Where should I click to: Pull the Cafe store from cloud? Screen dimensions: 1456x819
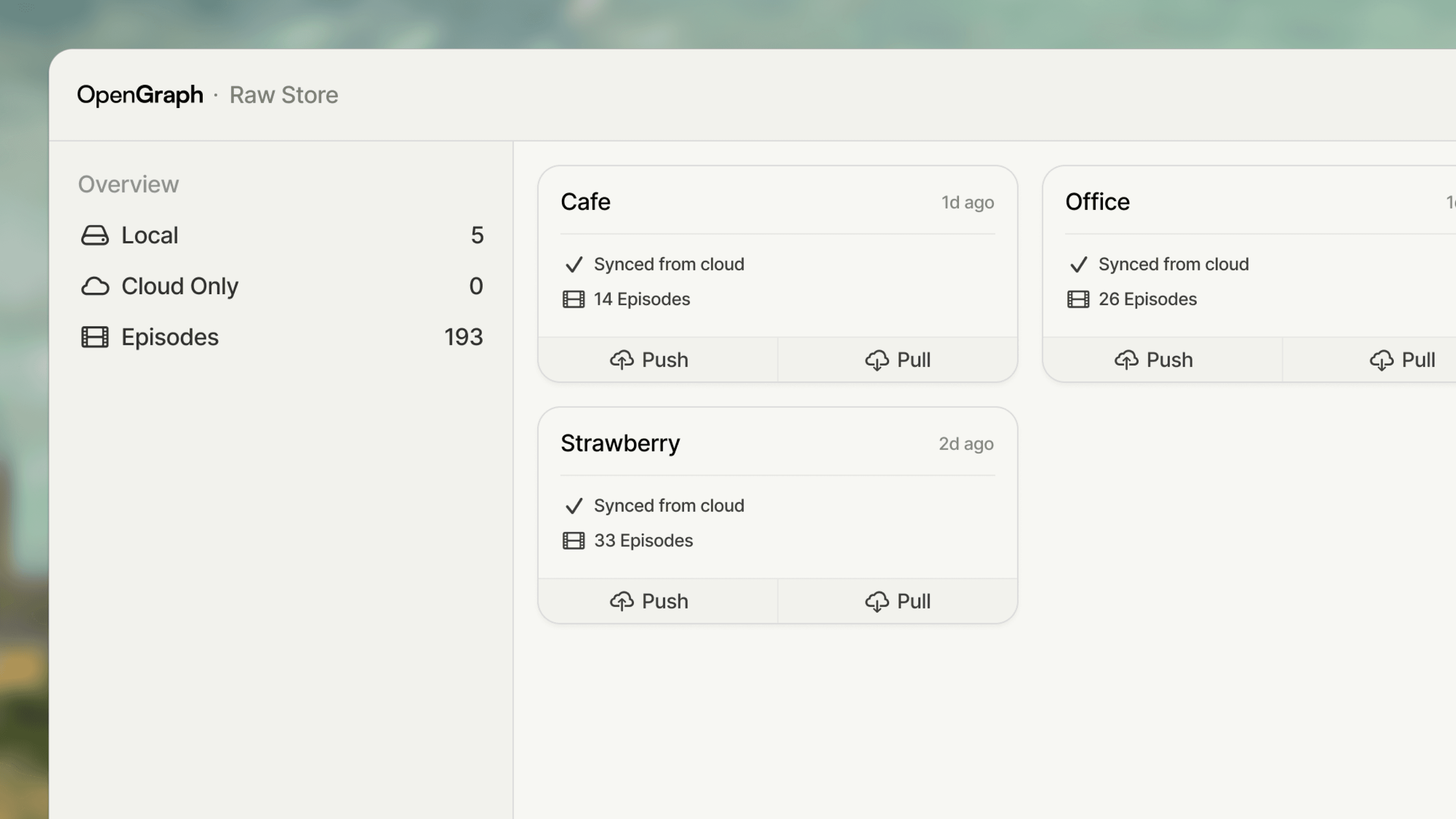[897, 360]
